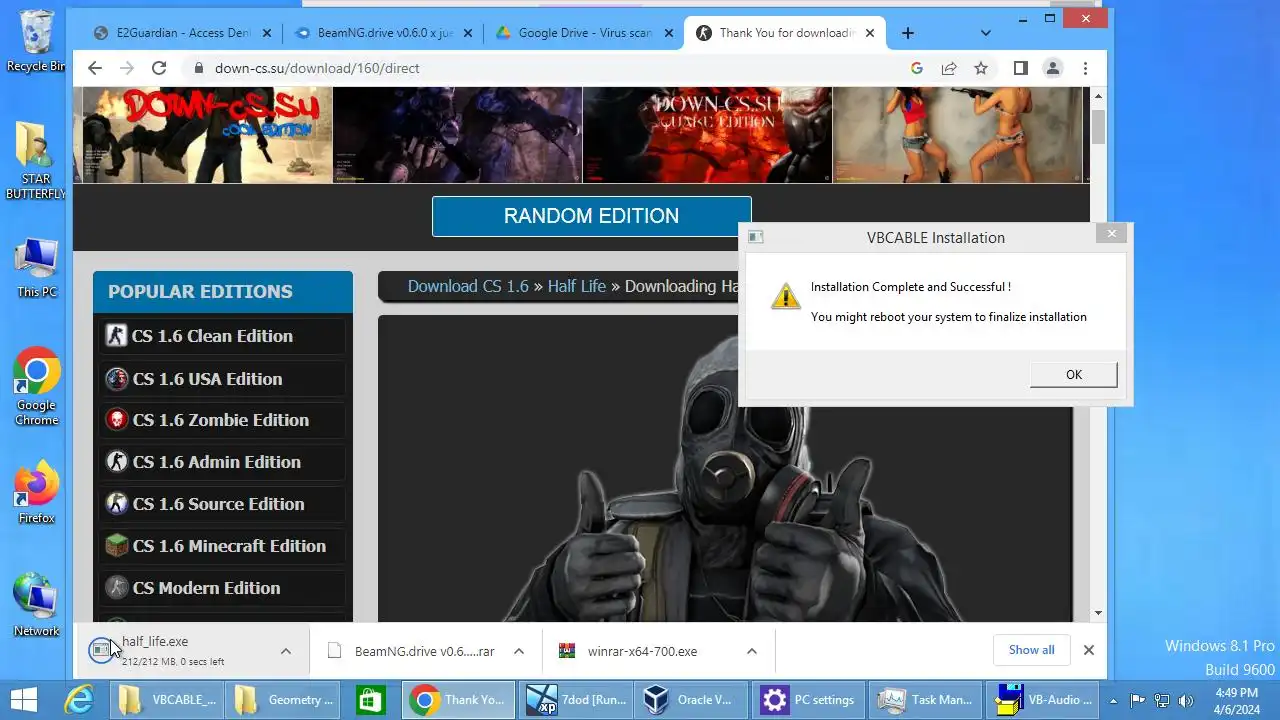Open CS 1.6 USA Edition
The height and width of the screenshot is (720, 1280).
[222, 379]
